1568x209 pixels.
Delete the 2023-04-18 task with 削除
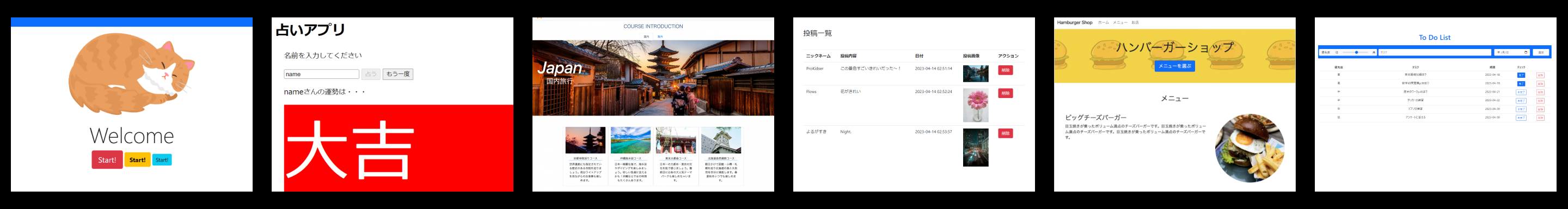[x=1541, y=76]
